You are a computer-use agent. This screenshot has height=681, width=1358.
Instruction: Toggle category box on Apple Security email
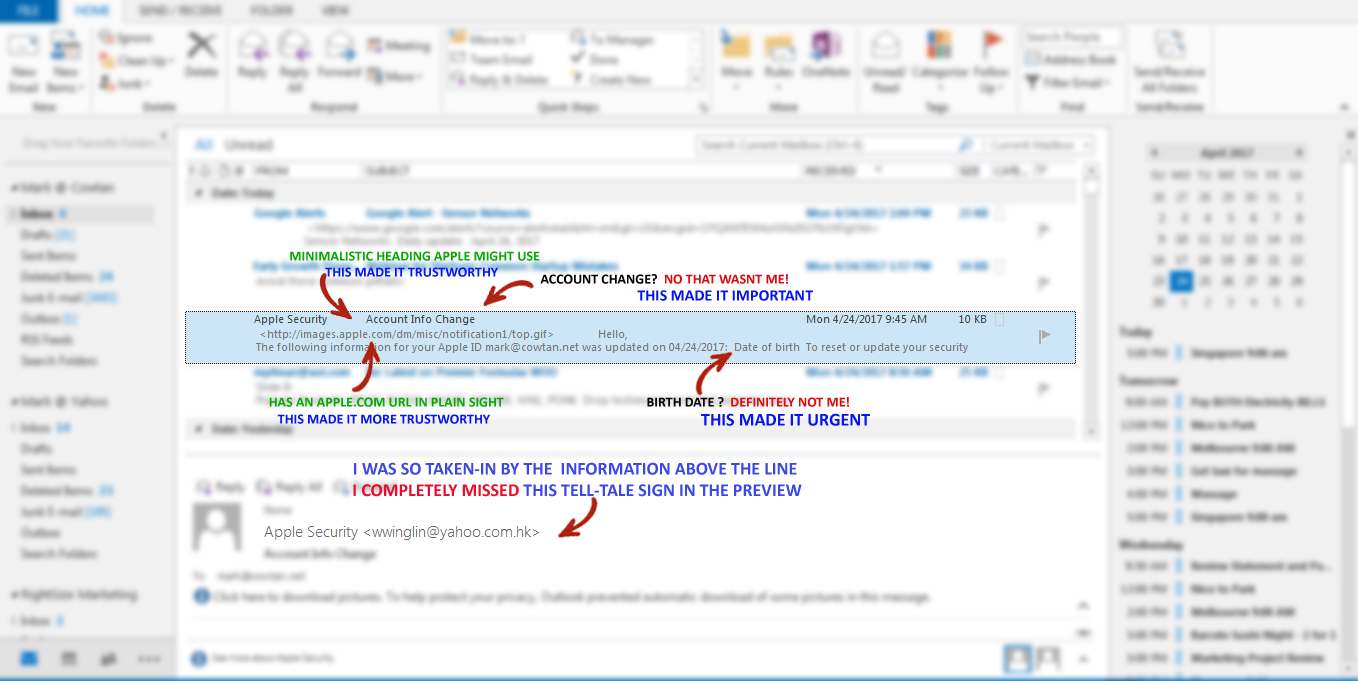point(1000,320)
